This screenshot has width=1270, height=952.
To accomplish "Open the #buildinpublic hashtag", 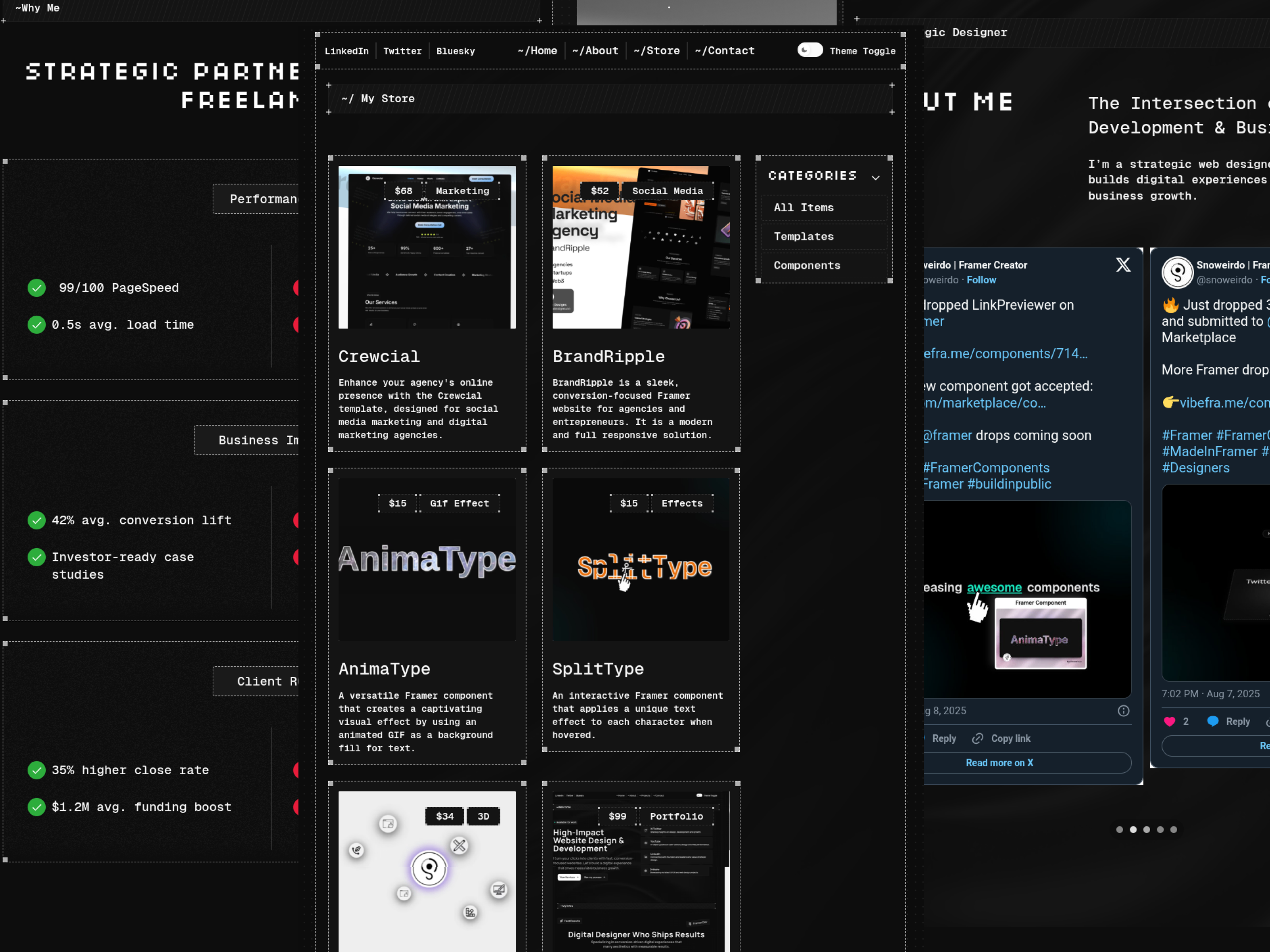I will 1009,484.
